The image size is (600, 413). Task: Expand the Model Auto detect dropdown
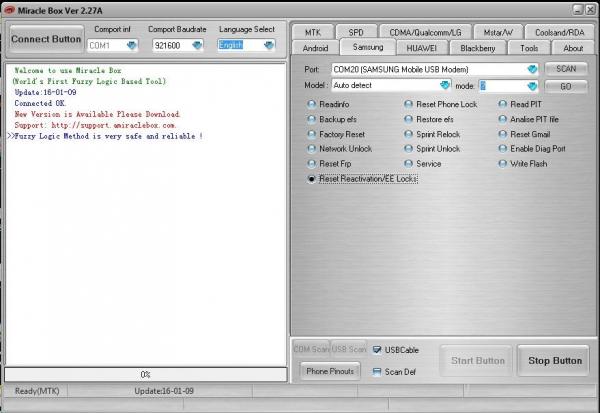point(445,85)
